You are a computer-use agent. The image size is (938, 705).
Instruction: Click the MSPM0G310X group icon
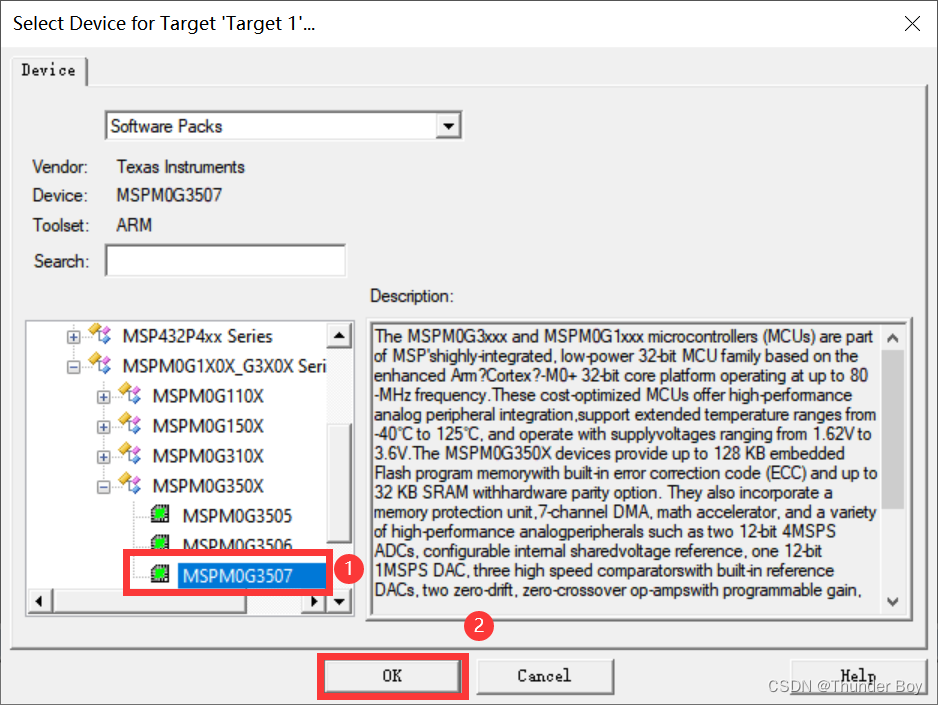pyautogui.click(x=130, y=453)
